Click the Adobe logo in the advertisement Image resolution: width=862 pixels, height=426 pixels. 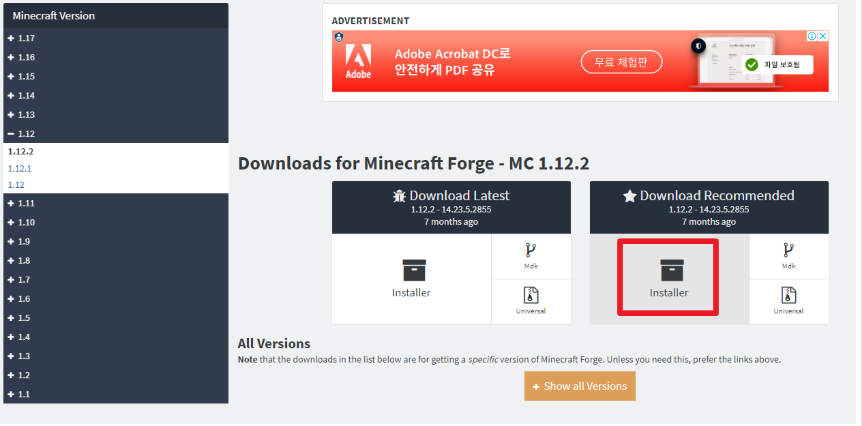pyautogui.click(x=358, y=62)
